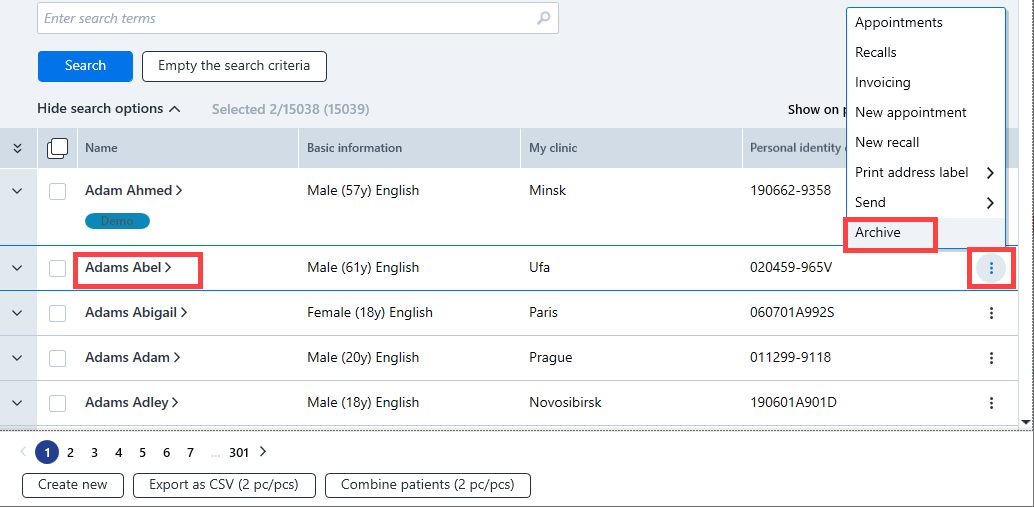
Task: Open the three-dot menu for Adams Abigail
Action: (991, 313)
